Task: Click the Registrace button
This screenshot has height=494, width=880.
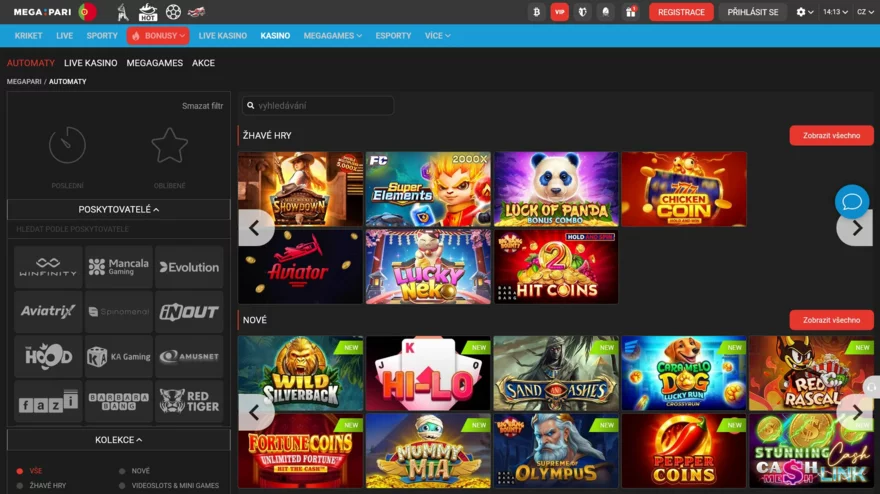Action: [x=681, y=12]
